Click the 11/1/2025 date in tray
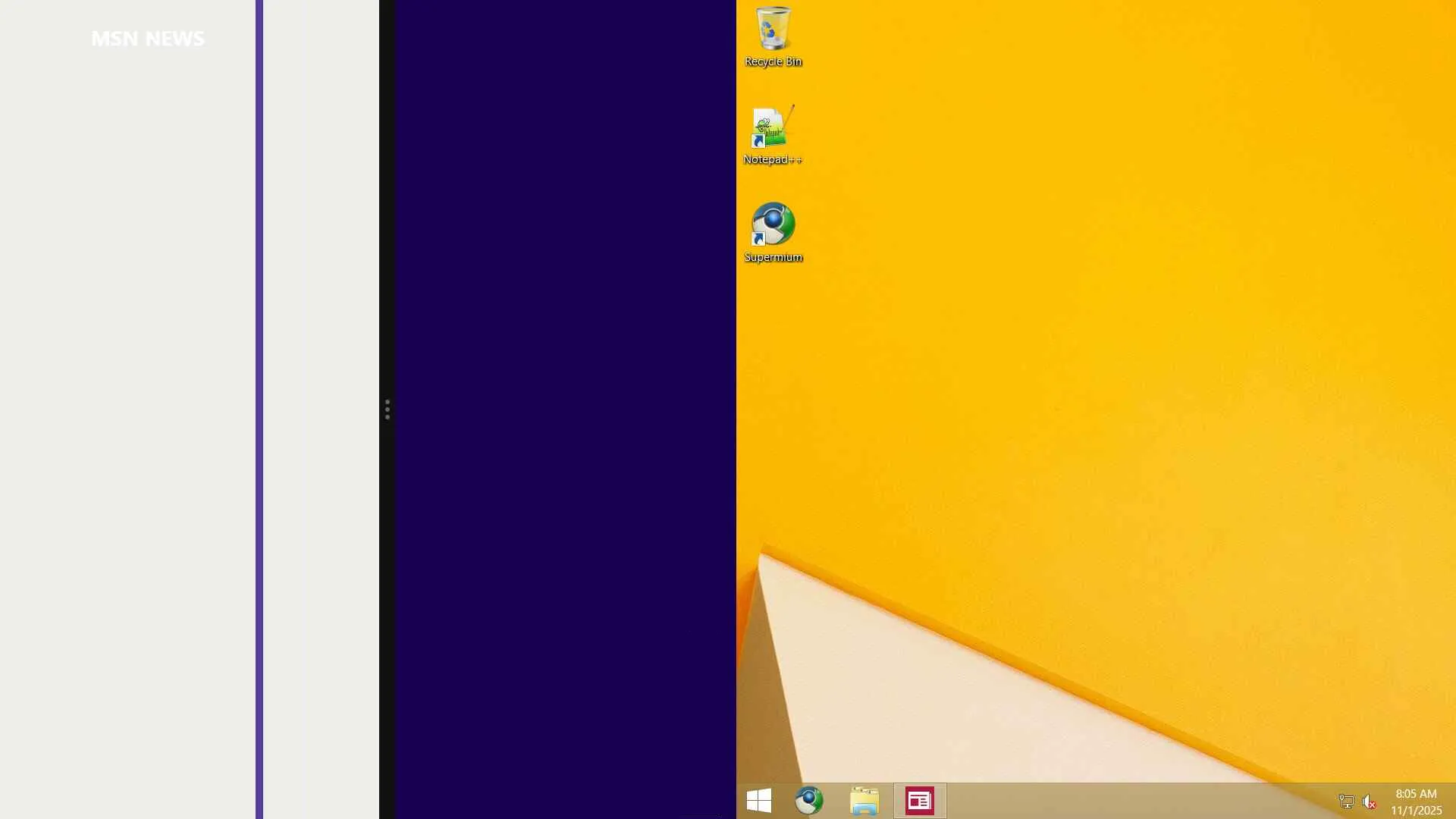1456x819 pixels. tap(1416, 810)
